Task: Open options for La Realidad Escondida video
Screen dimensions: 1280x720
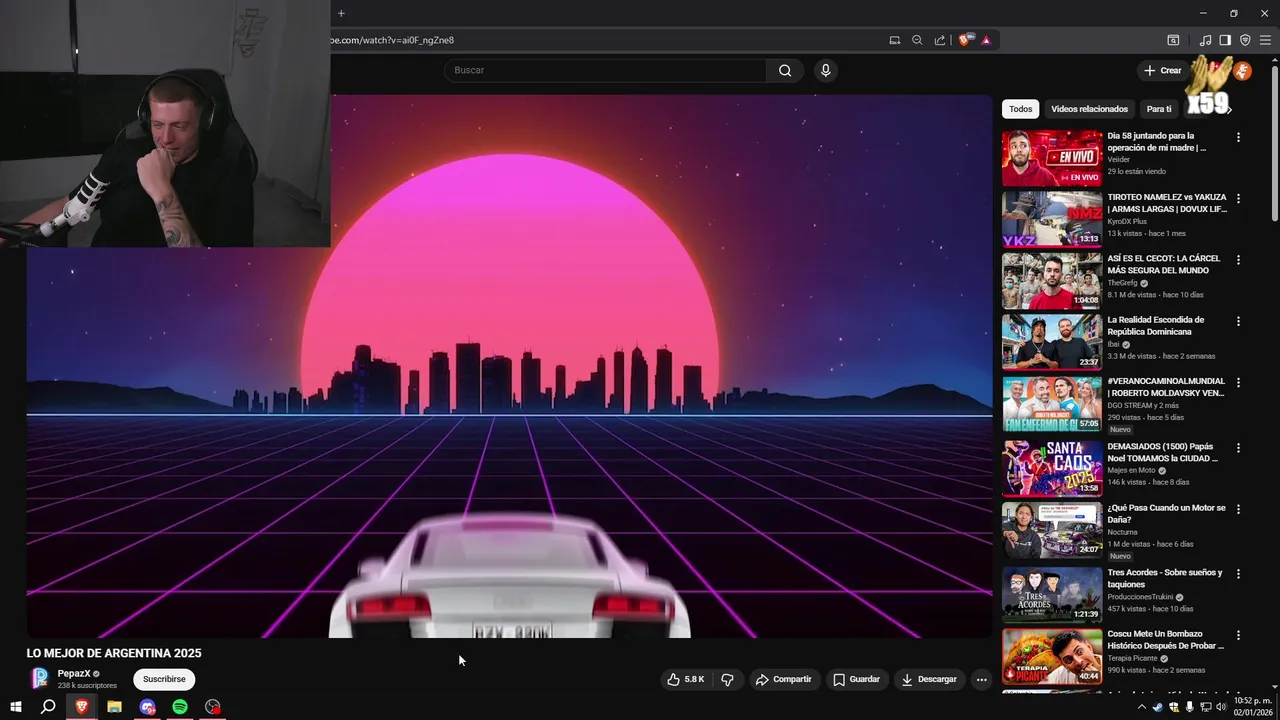Action: [1238, 321]
